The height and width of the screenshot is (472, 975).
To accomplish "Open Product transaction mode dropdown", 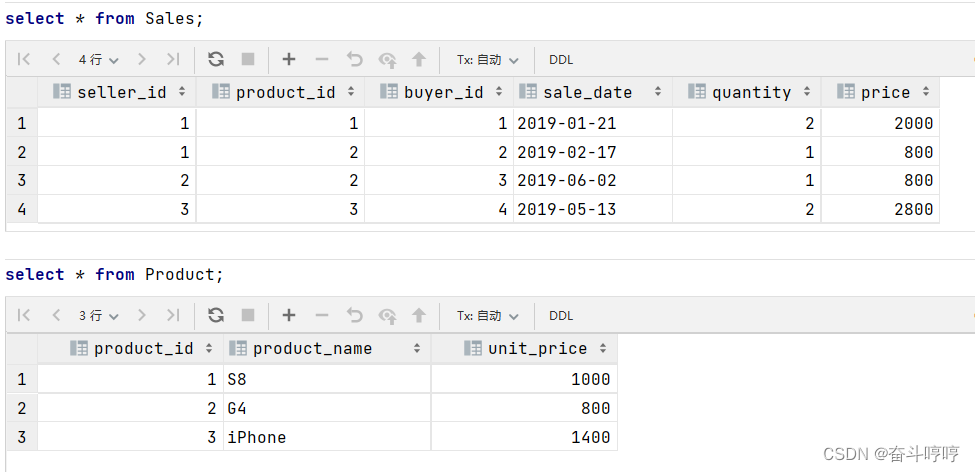I will coord(488,315).
